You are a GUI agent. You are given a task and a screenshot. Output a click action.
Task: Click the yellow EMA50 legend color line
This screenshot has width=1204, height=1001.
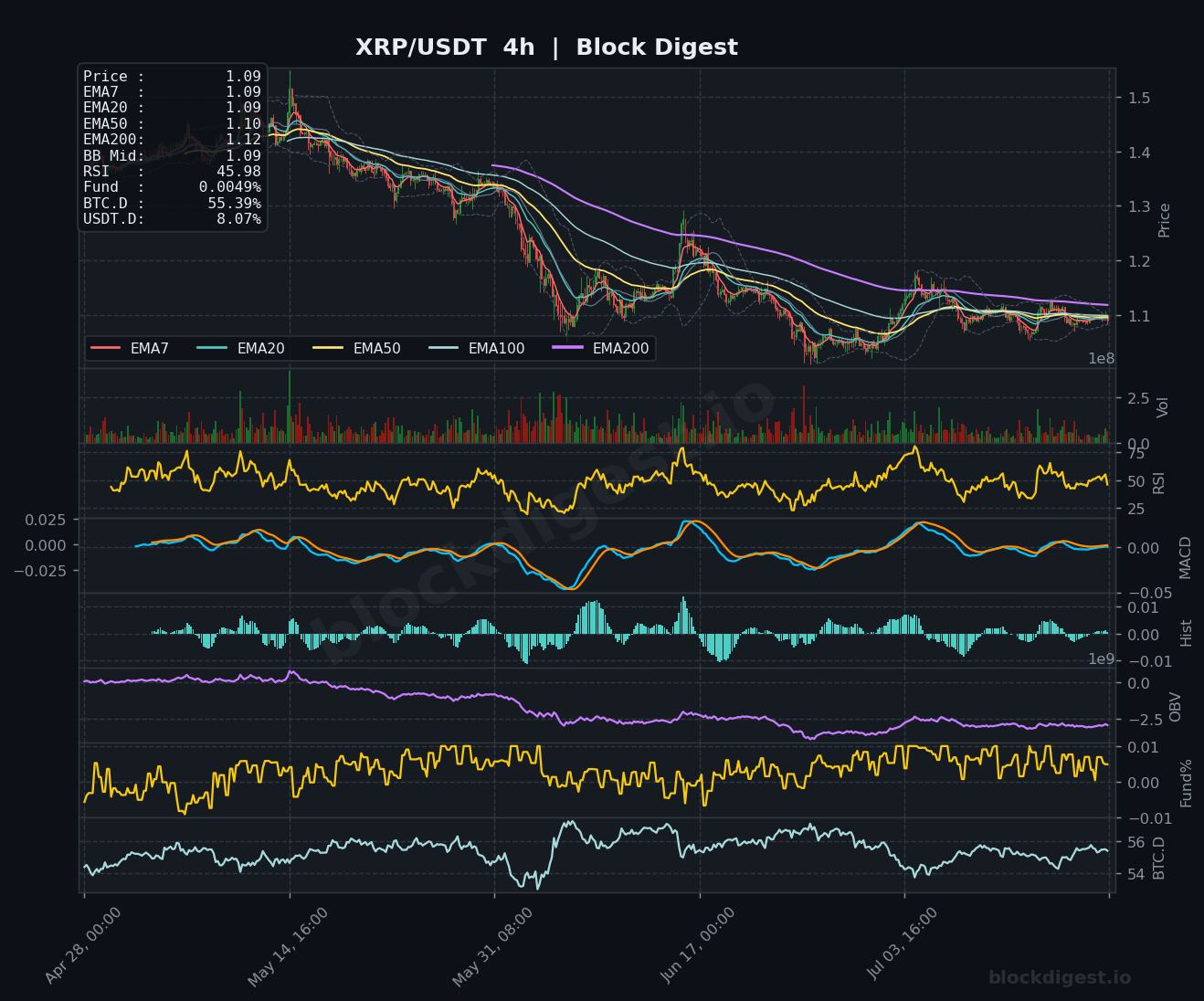click(x=328, y=348)
